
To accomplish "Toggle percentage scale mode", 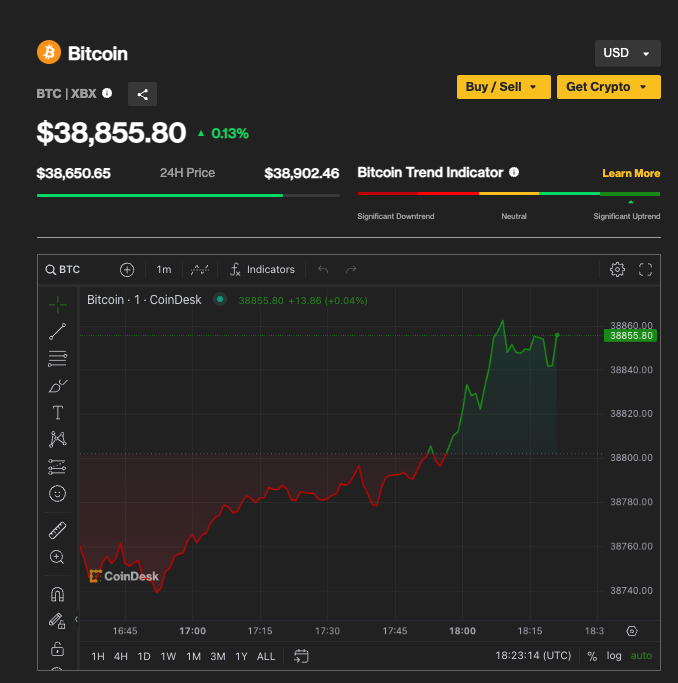I will point(592,656).
